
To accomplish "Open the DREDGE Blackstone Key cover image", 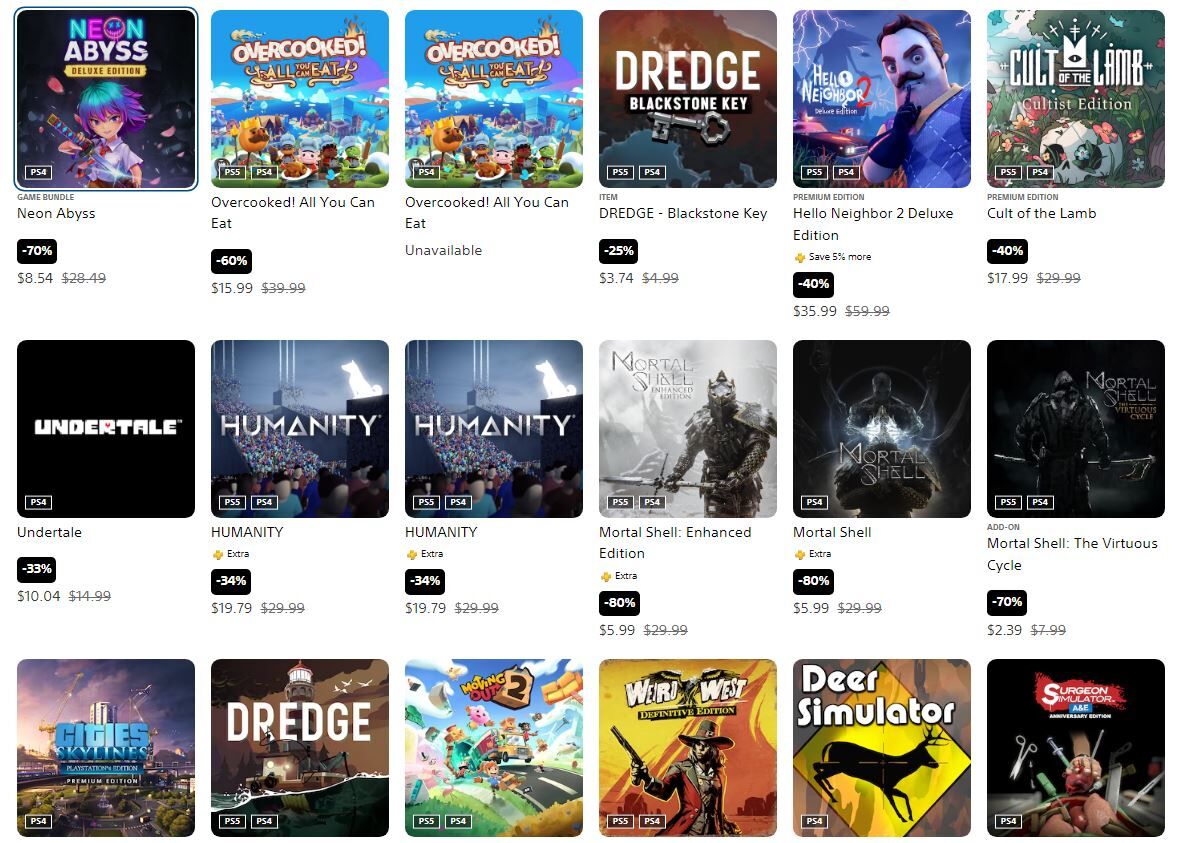I will coord(688,99).
